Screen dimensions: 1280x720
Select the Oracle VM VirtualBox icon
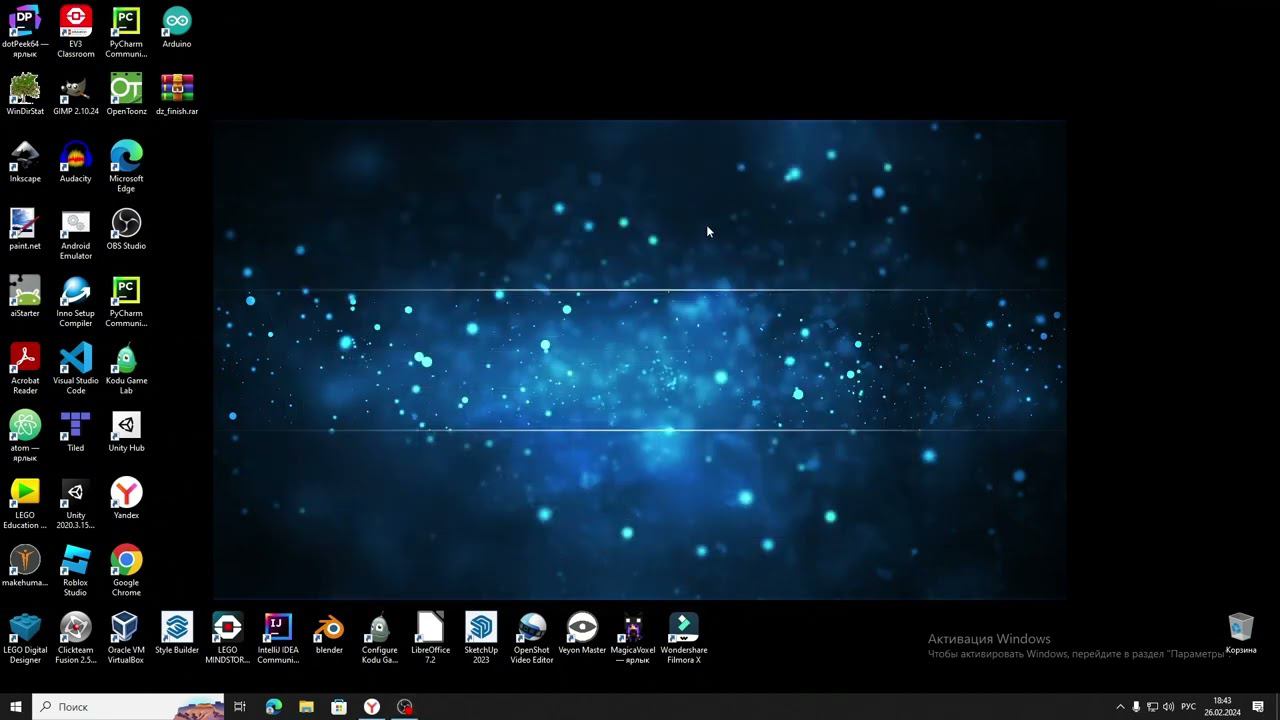(x=126, y=637)
